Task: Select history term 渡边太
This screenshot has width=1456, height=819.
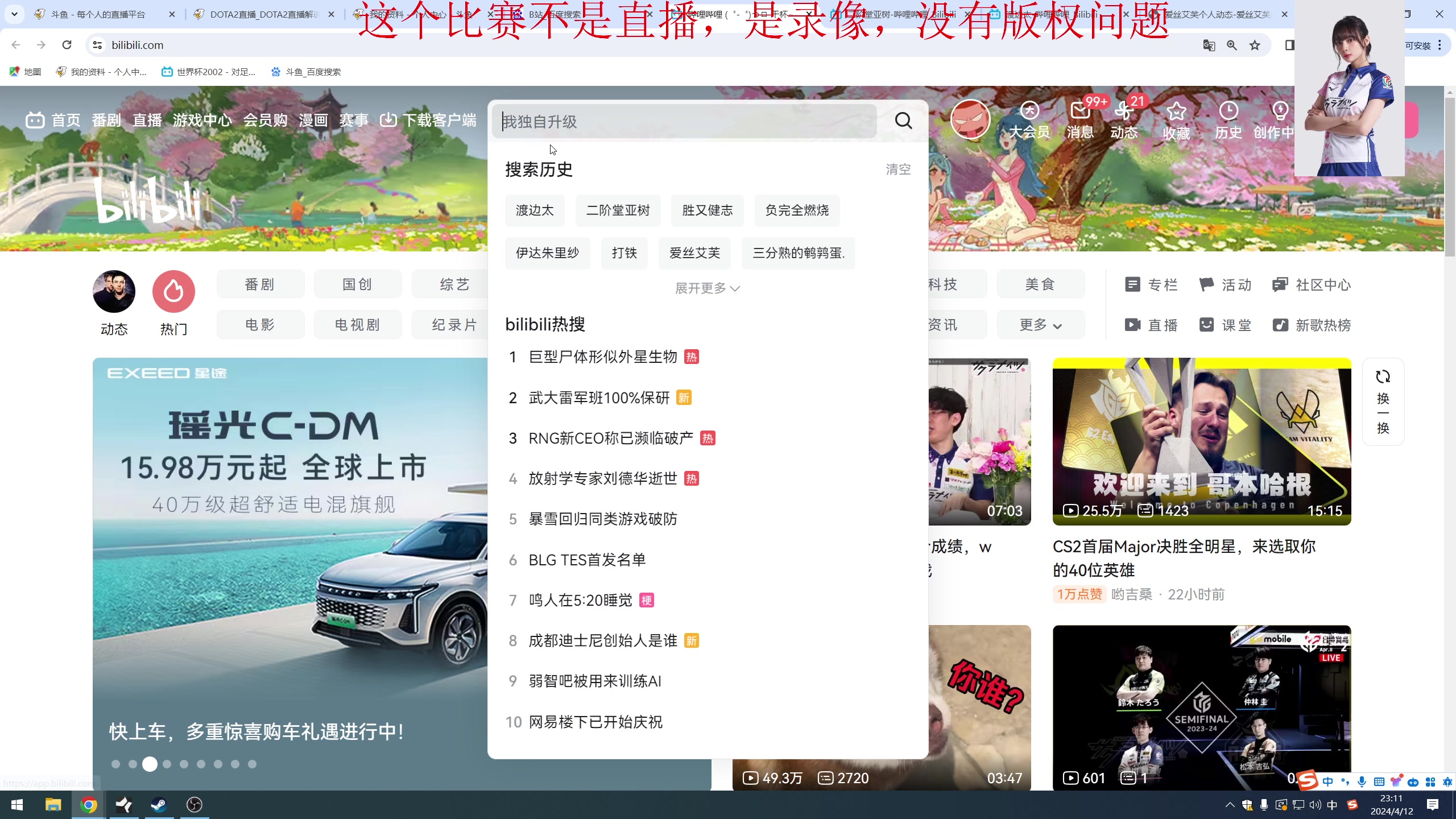Action: pos(535,210)
